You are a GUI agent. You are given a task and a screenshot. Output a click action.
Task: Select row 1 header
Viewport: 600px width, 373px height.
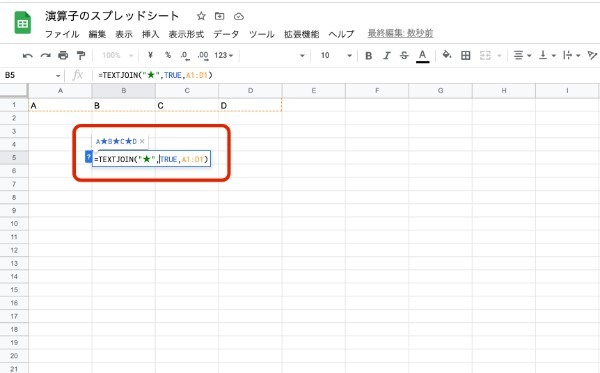[x=14, y=105]
